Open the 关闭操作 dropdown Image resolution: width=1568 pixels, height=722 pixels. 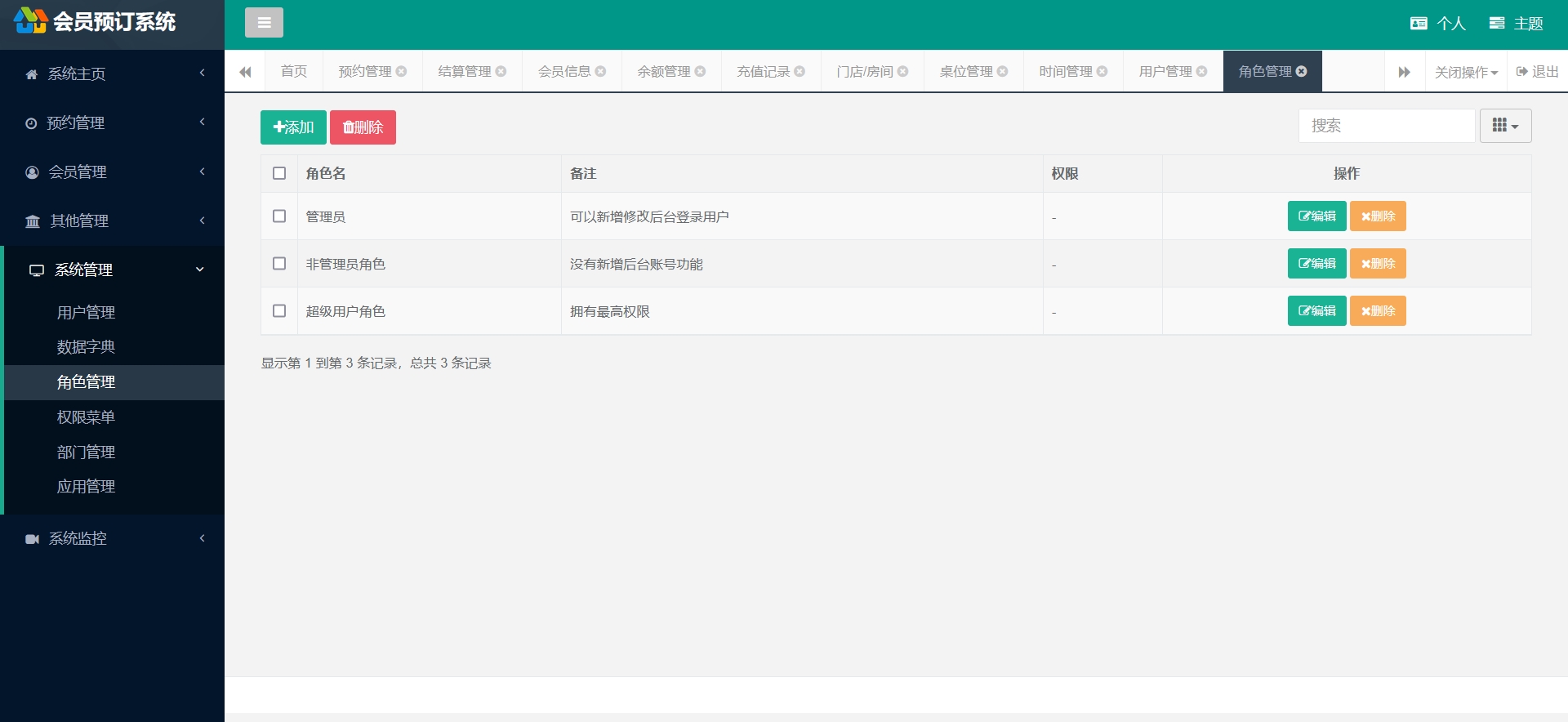click(x=1466, y=72)
